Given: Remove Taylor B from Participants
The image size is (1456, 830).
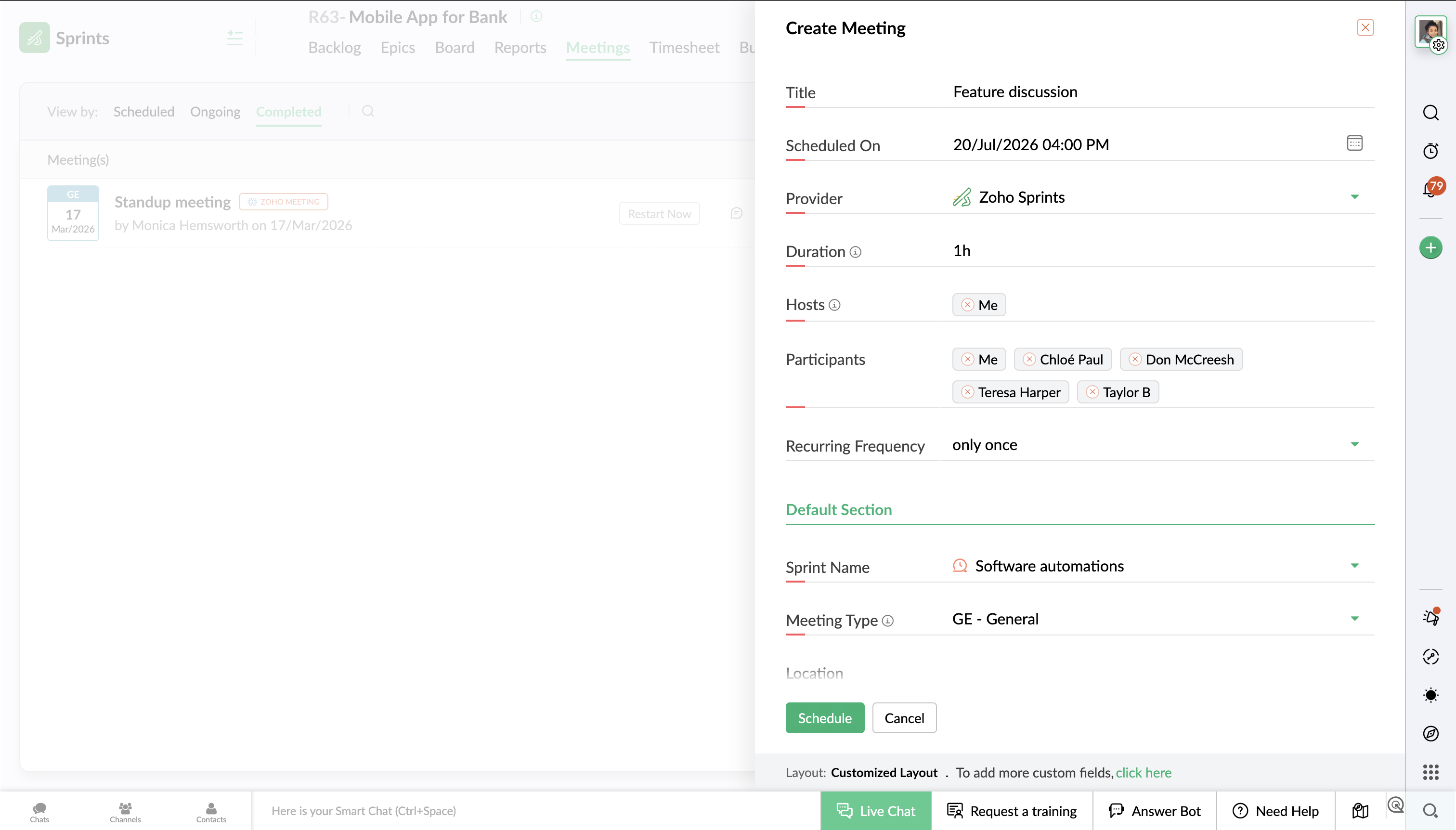Looking at the screenshot, I should (x=1092, y=391).
